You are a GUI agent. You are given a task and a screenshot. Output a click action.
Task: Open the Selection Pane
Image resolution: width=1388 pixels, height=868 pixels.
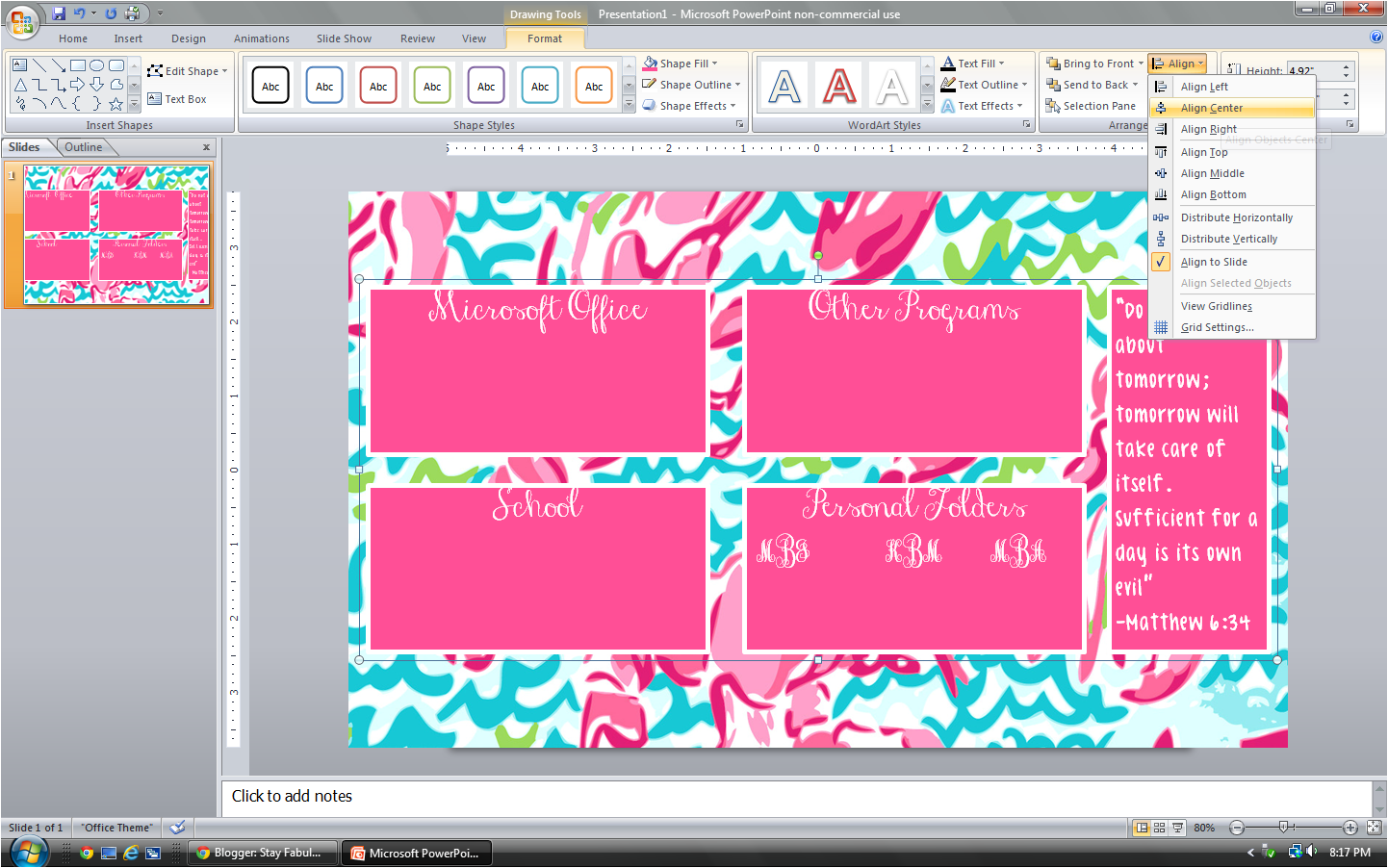(x=1091, y=106)
